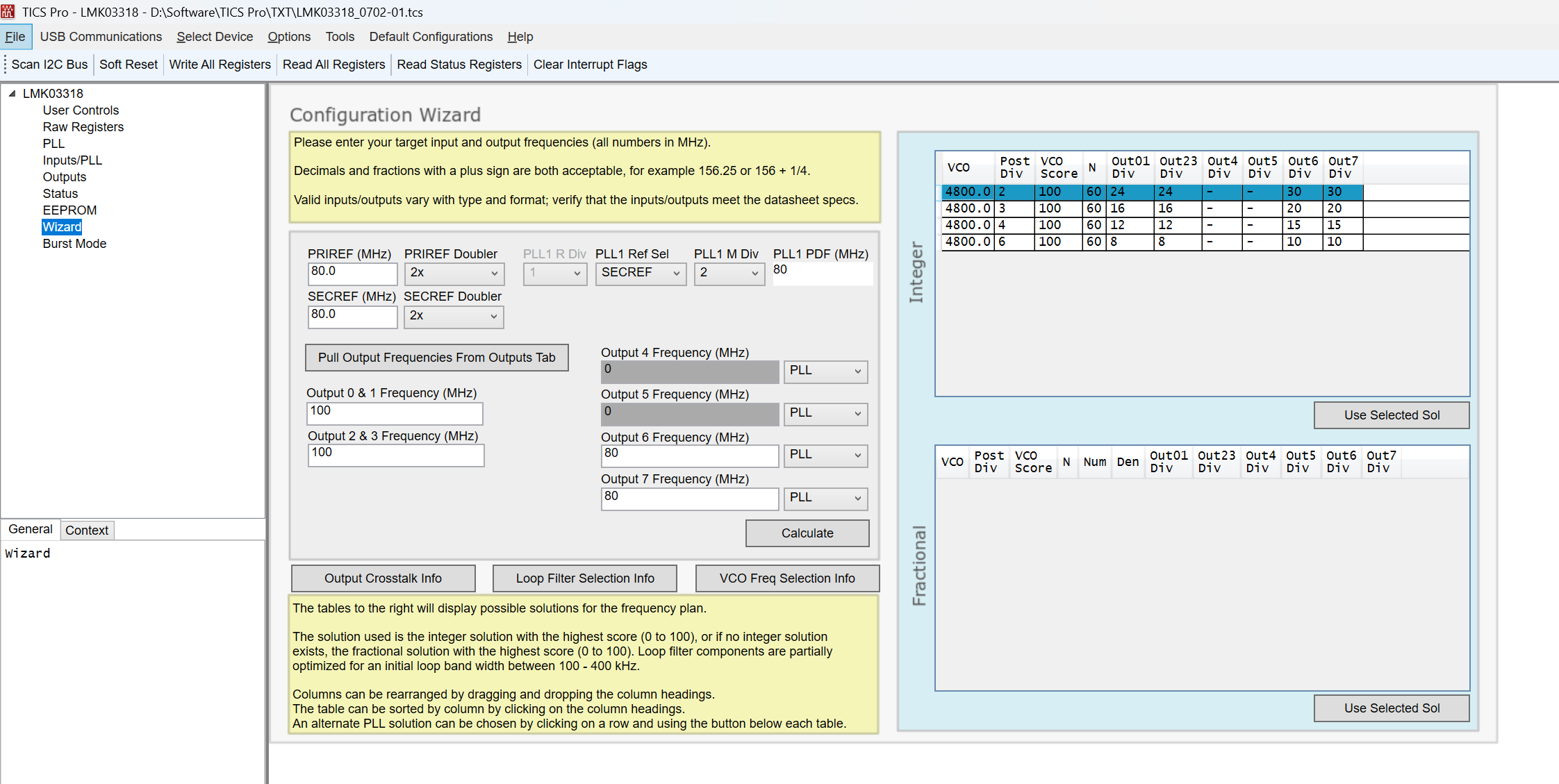Click Scan I2C Bus in toolbar
1559x784 pixels.
point(49,65)
